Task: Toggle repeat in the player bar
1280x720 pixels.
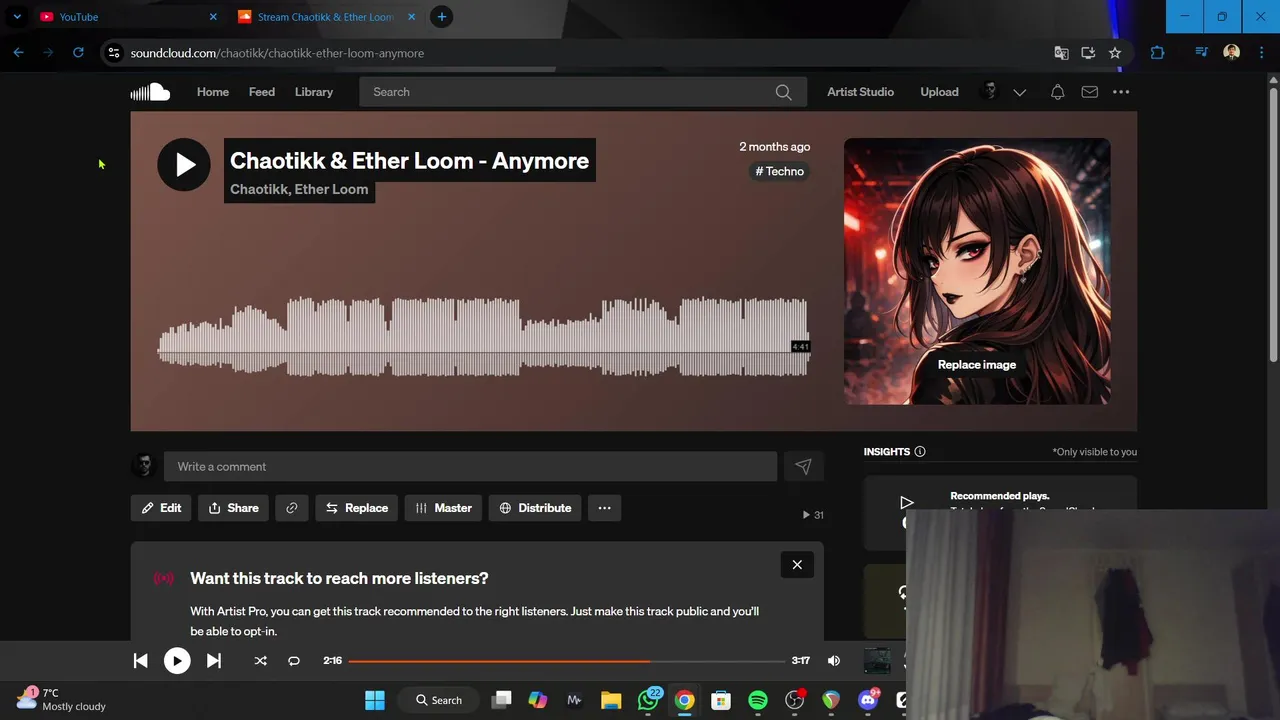Action: (294, 660)
